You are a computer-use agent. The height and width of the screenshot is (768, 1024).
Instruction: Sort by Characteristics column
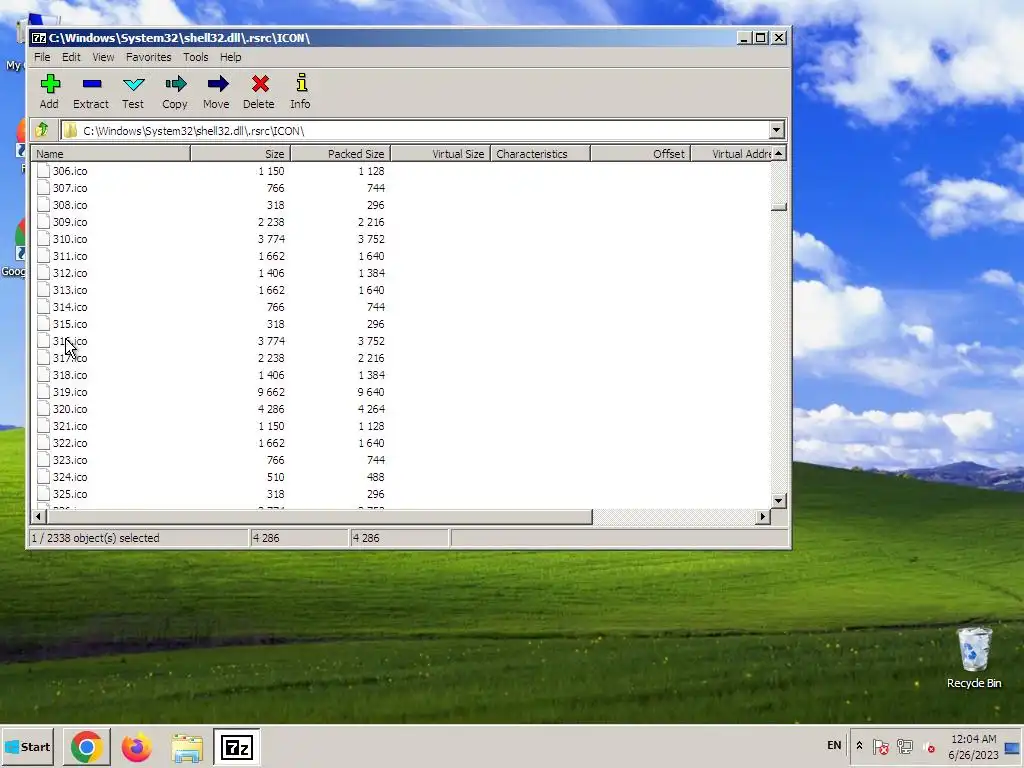pos(540,153)
